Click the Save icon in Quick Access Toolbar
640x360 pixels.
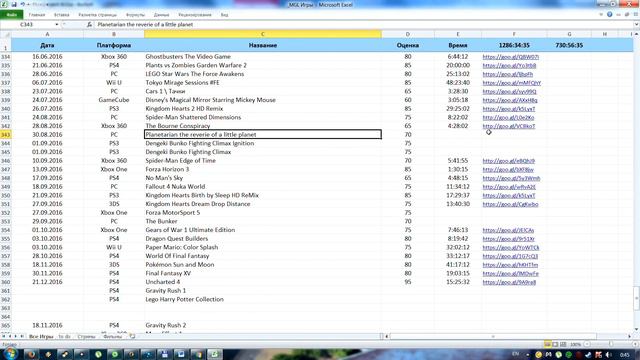(x=14, y=4)
